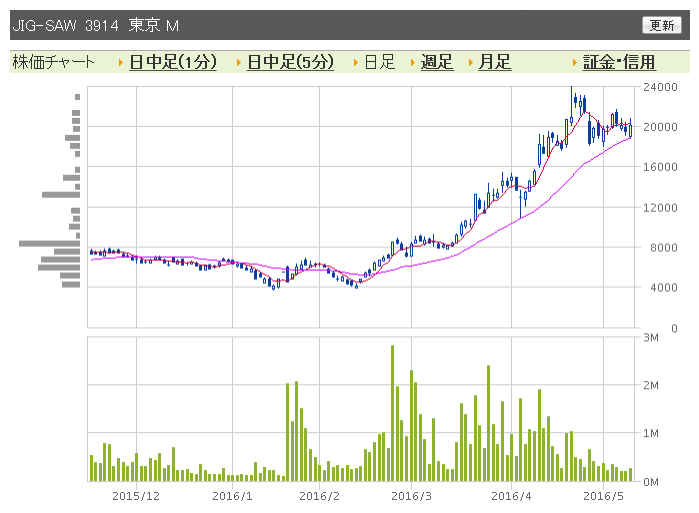Click the orange arrow before 日中足(5分)
The width and height of the screenshot is (699, 513).
pyautogui.click(x=239, y=63)
